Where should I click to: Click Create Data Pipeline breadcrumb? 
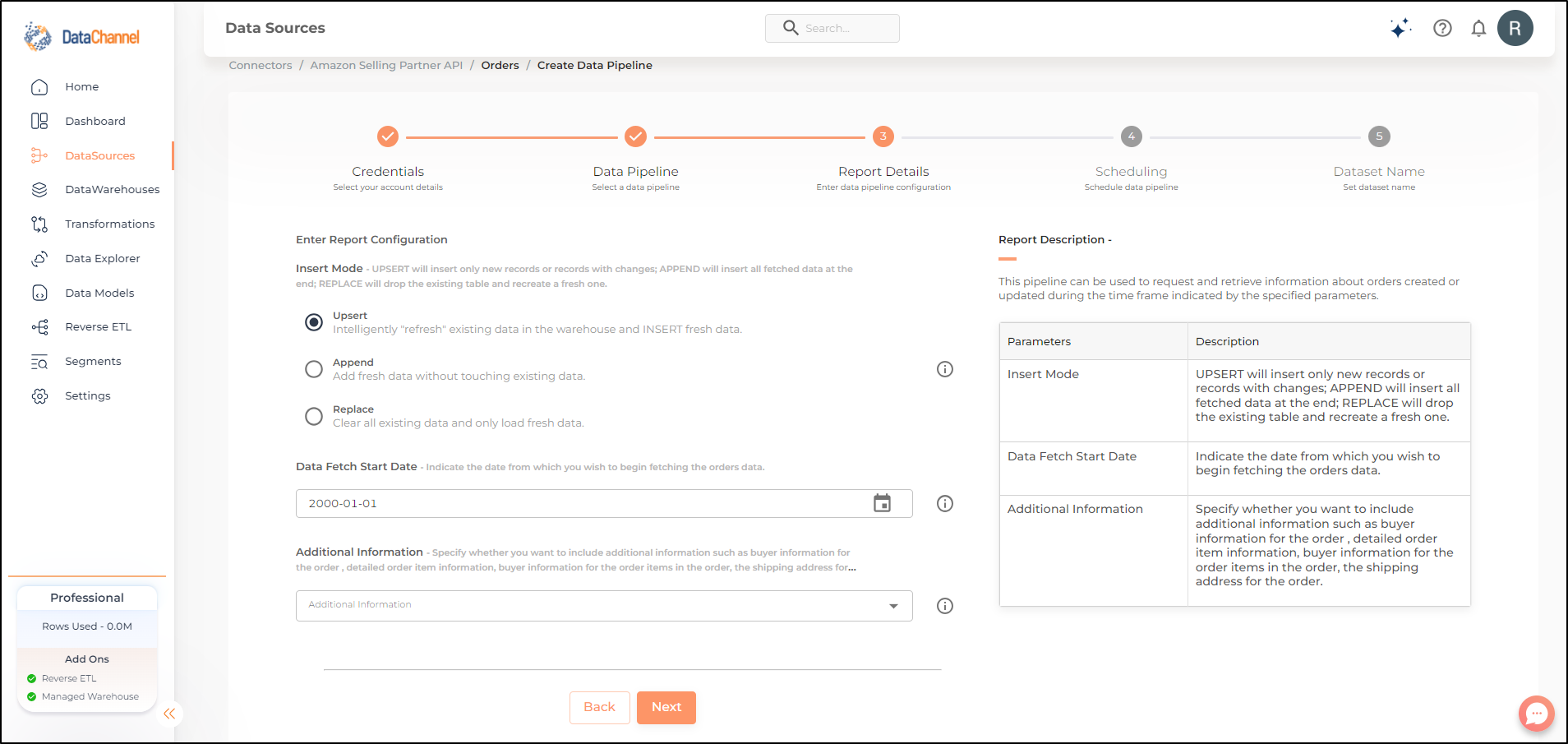tap(595, 65)
